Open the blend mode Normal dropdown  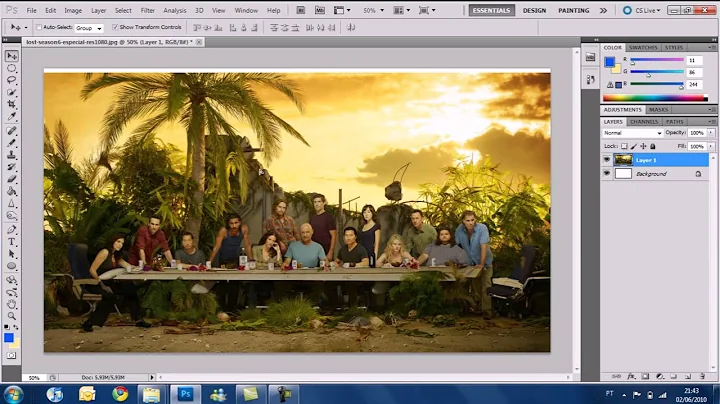point(632,133)
